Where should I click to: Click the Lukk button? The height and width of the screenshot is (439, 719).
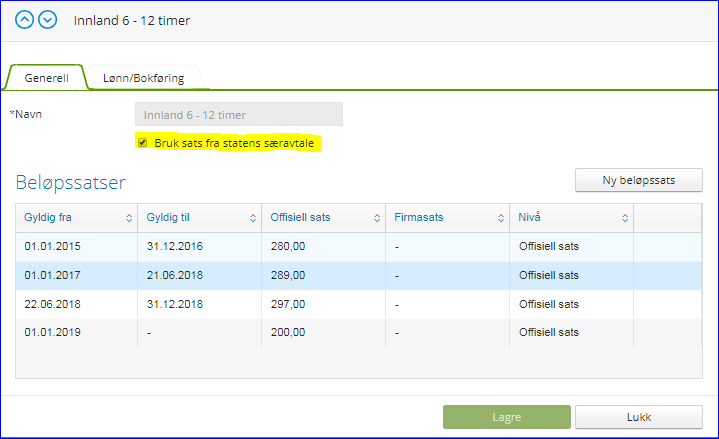click(x=639, y=417)
